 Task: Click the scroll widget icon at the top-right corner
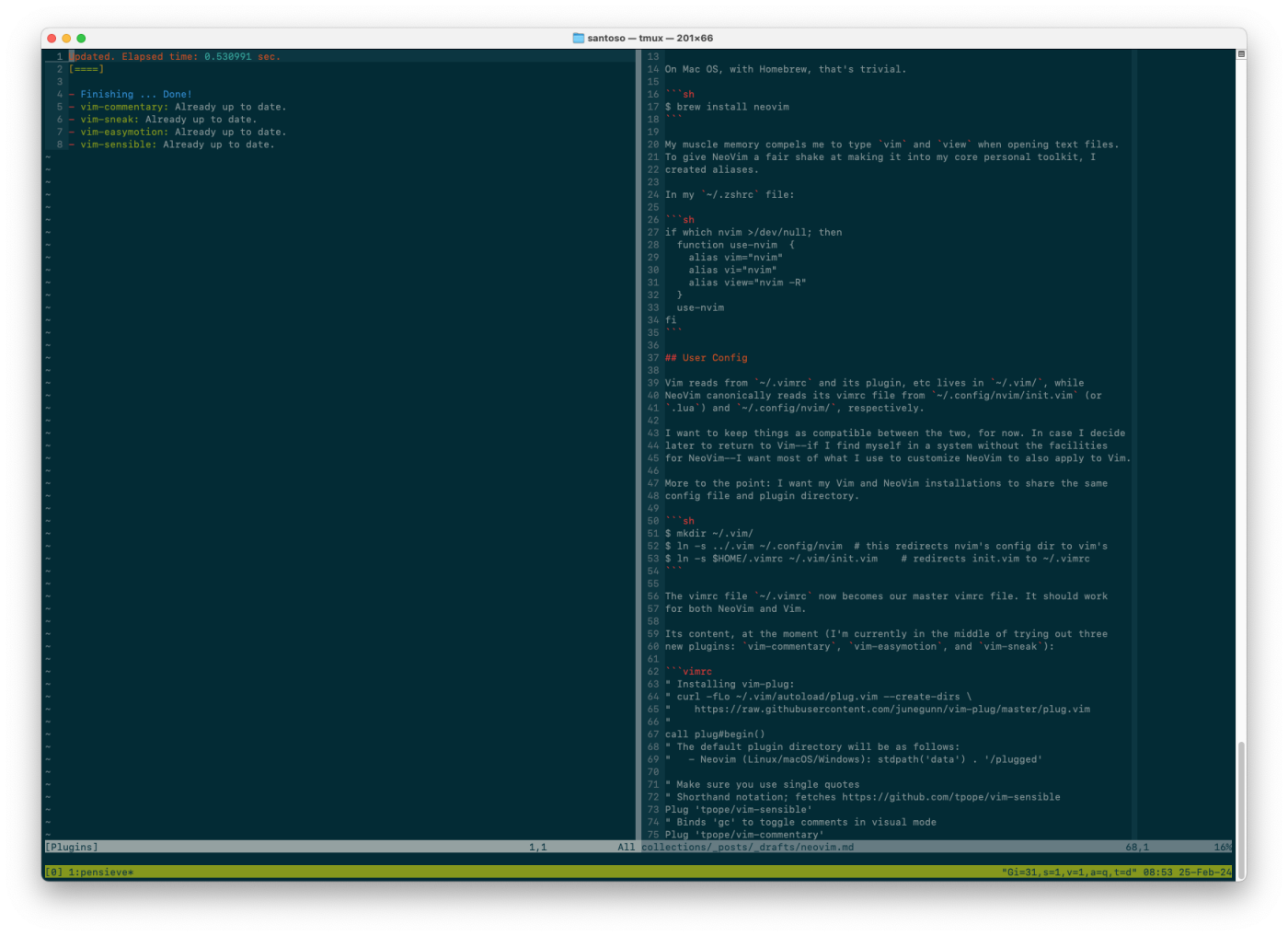[1241, 53]
